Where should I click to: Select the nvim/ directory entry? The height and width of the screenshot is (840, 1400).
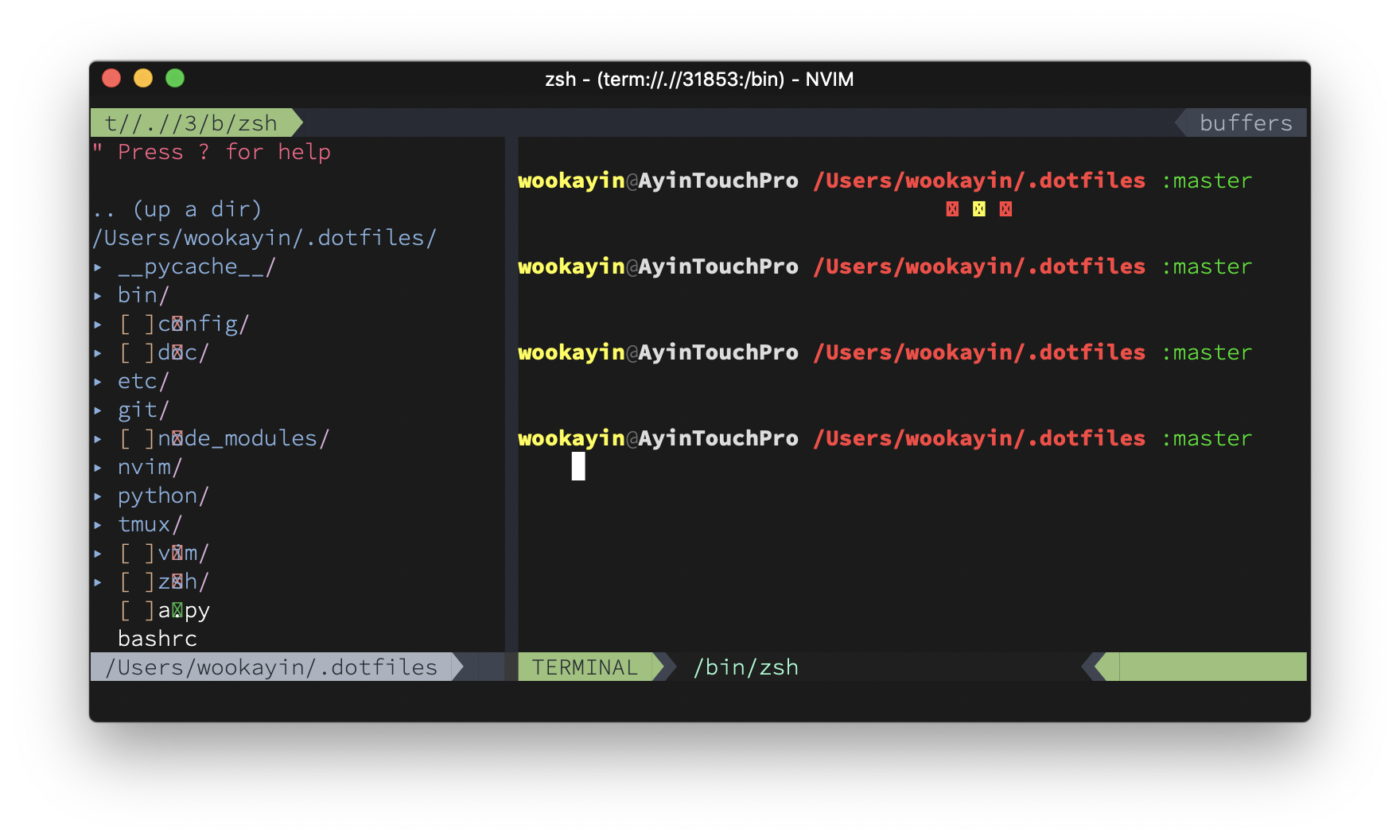150,468
